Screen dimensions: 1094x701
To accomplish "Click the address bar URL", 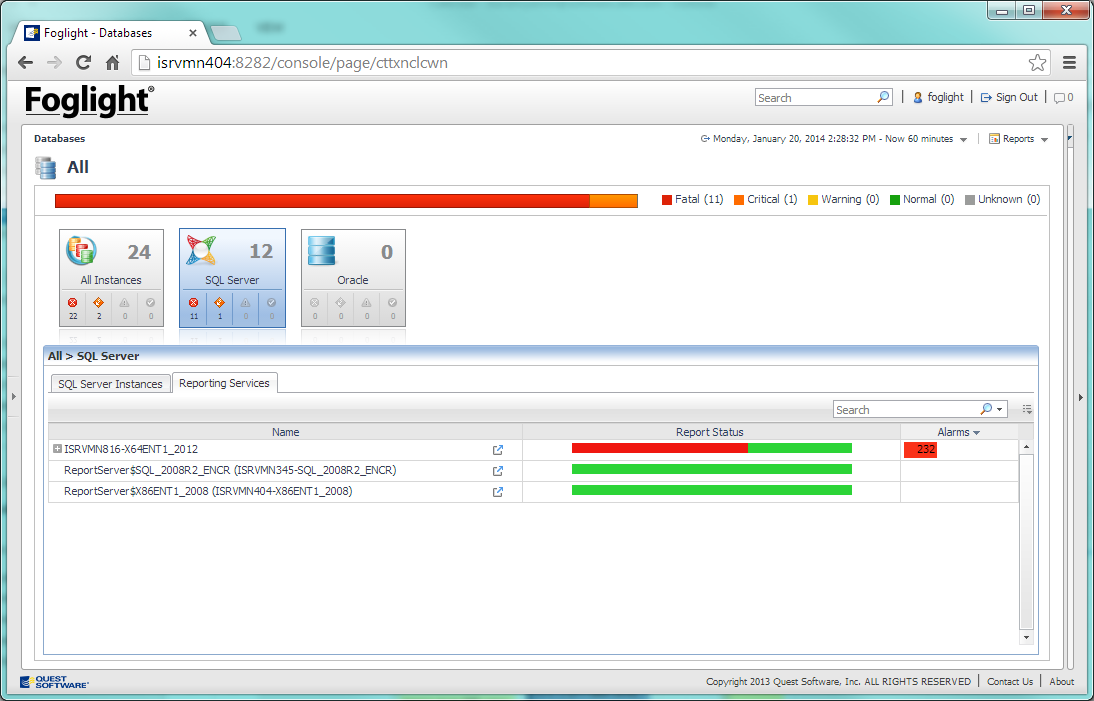I will click(x=302, y=63).
